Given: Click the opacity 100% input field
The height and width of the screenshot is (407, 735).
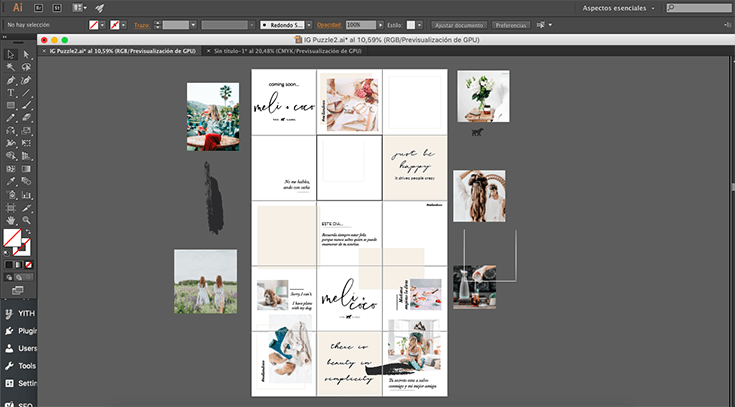Looking at the screenshot, I should click(x=361, y=25).
